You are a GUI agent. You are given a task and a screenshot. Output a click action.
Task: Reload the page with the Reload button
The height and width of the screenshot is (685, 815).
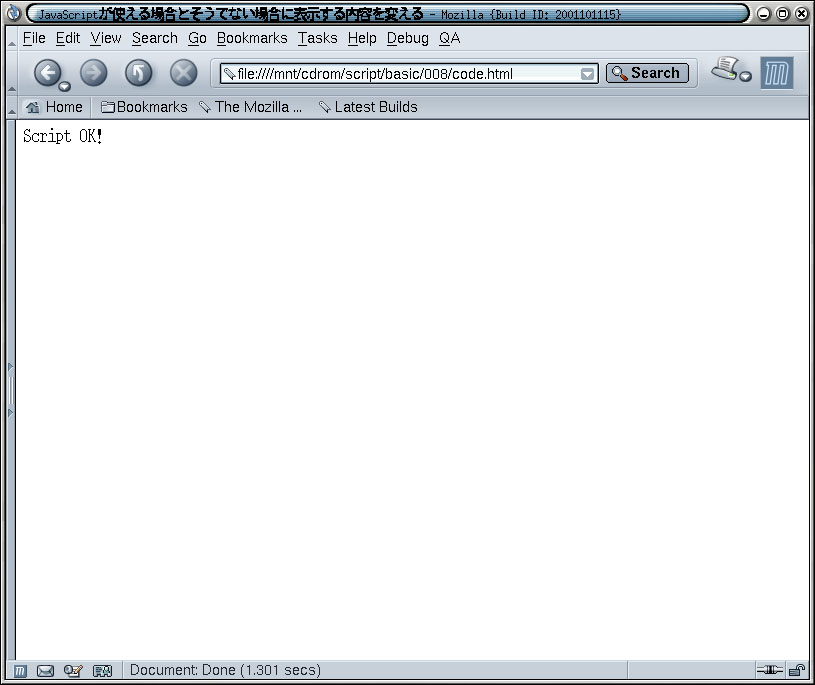click(138, 72)
